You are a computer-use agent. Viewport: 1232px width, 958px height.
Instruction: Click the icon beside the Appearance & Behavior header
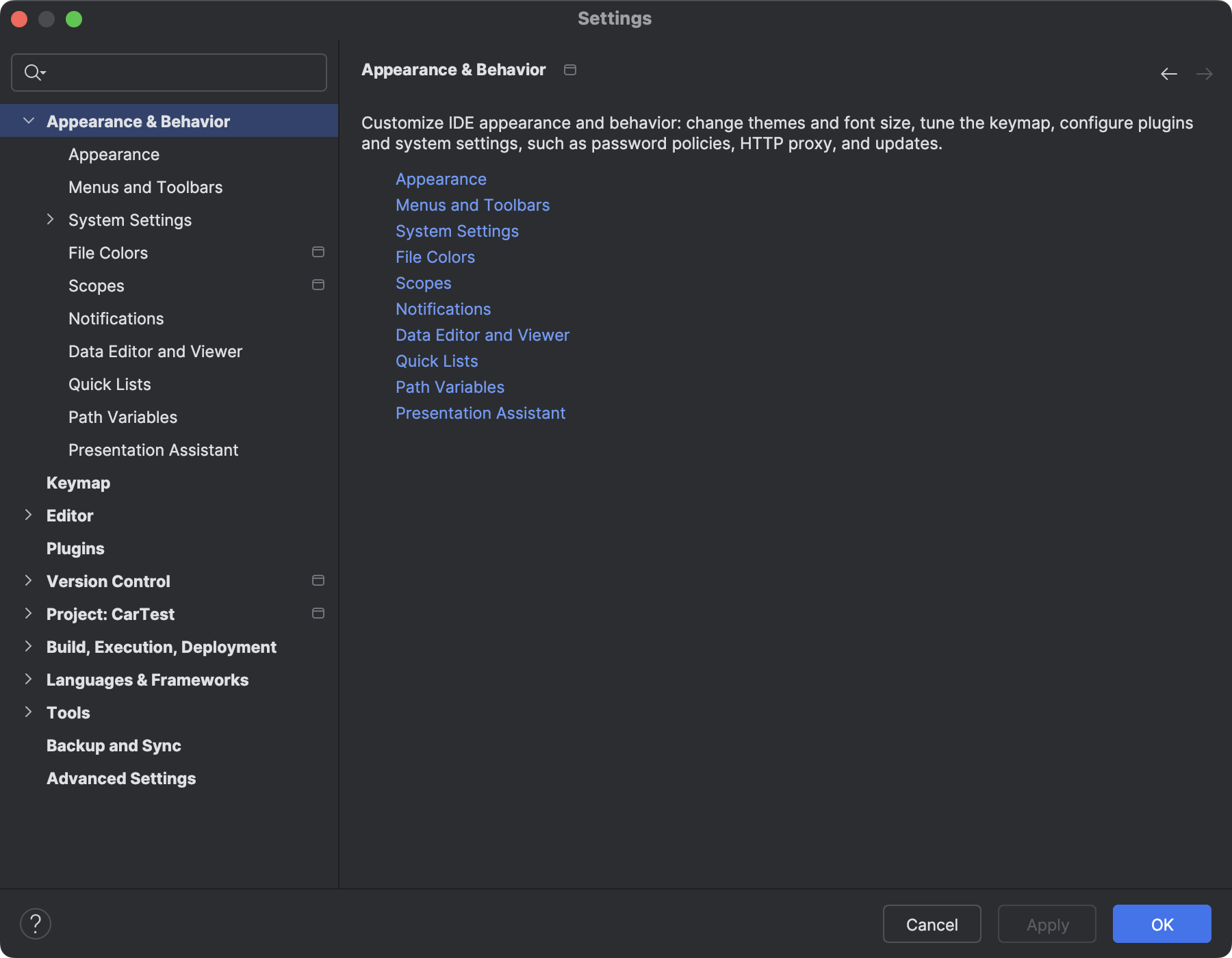coord(570,69)
